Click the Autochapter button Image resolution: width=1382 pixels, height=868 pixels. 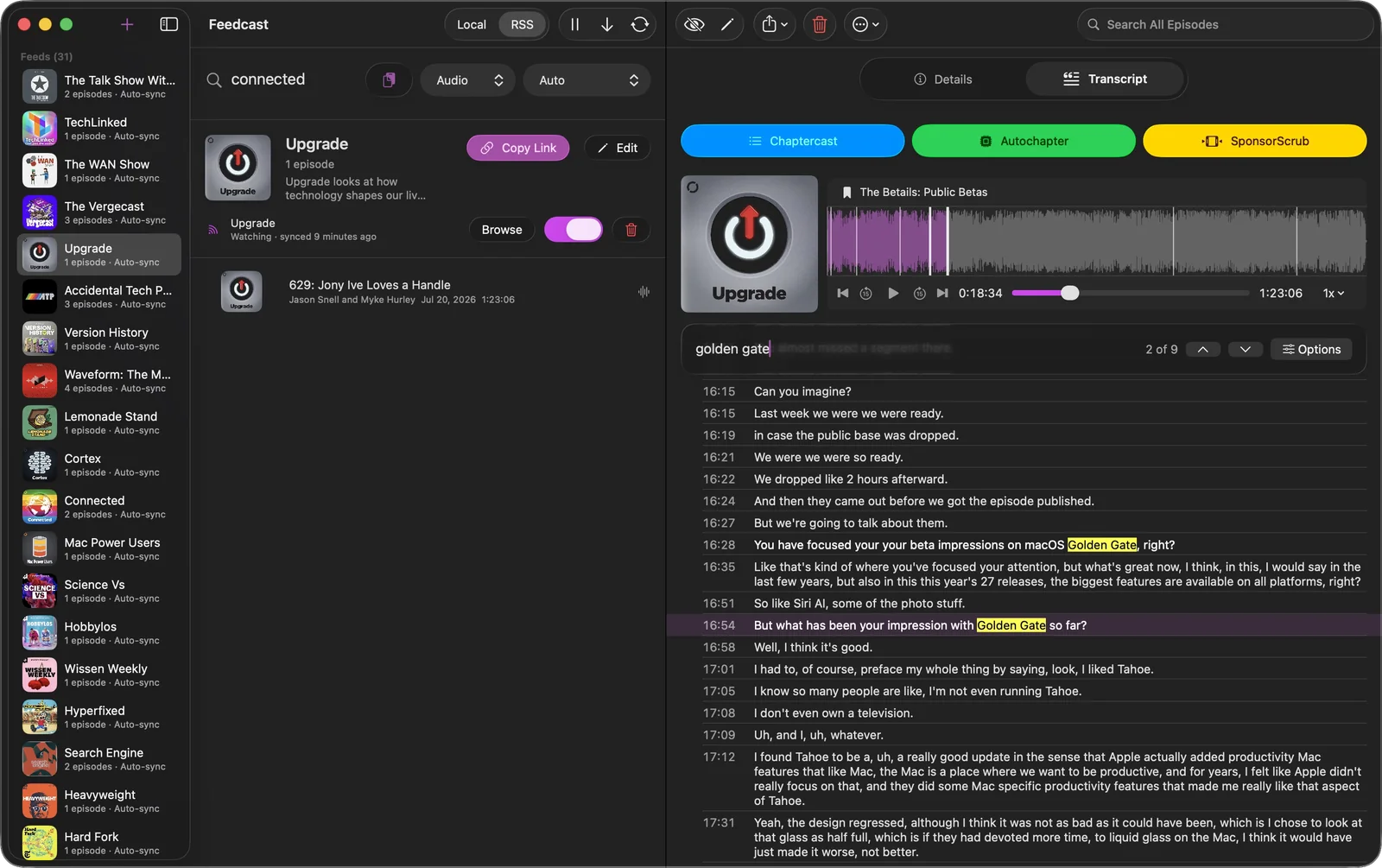[x=1024, y=141]
